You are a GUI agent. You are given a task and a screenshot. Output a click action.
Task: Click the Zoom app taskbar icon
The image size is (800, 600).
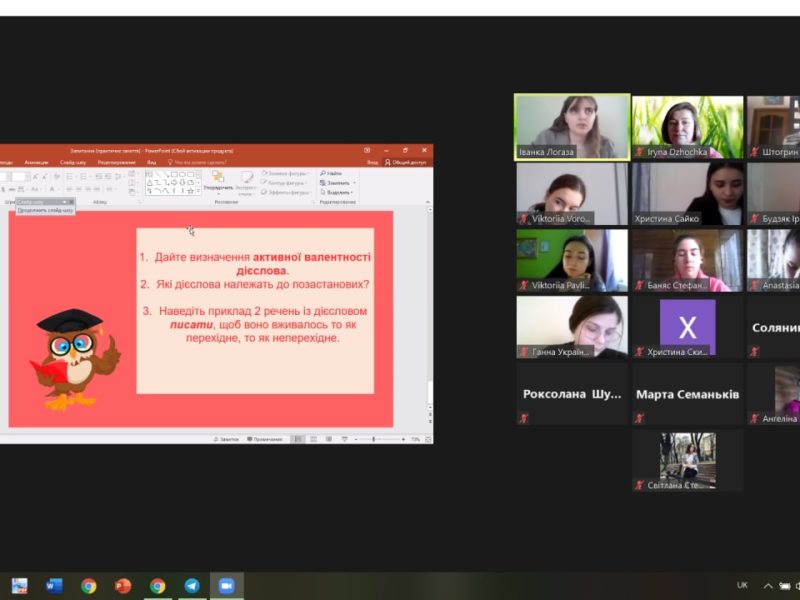[x=226, y=586]
